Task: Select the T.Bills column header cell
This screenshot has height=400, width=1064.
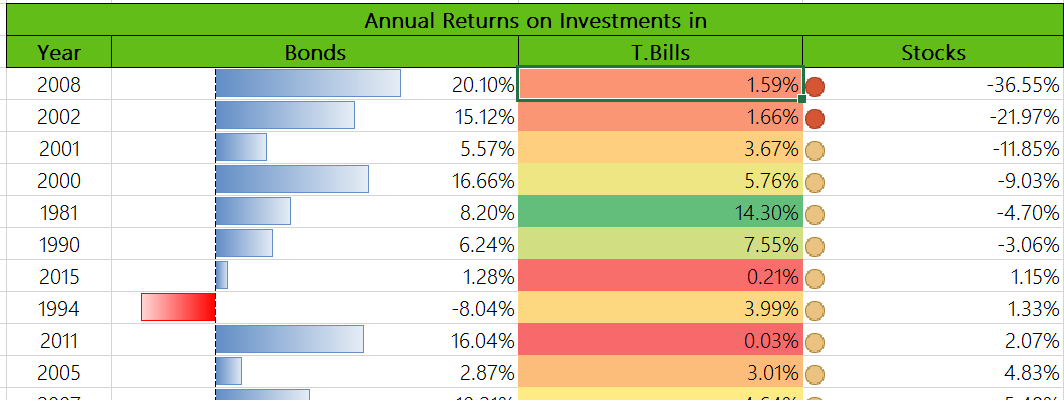Action: click(x=660, y=53)
